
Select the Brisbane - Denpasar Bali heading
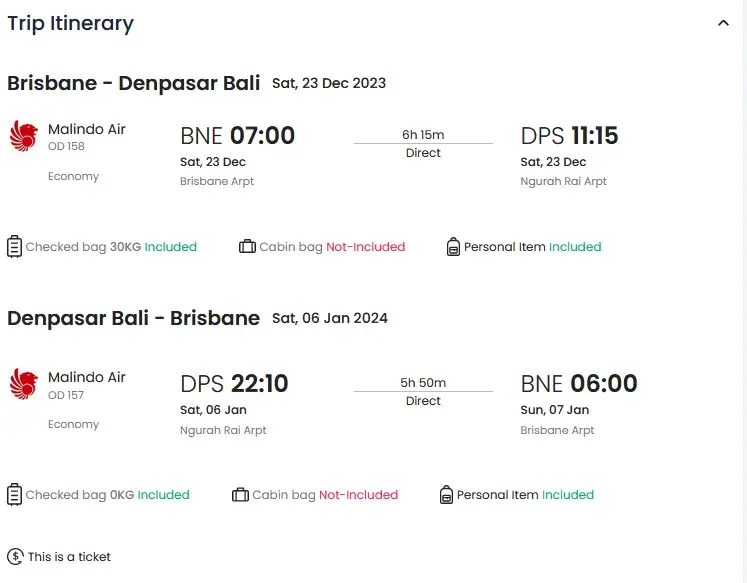click(133, 83)
